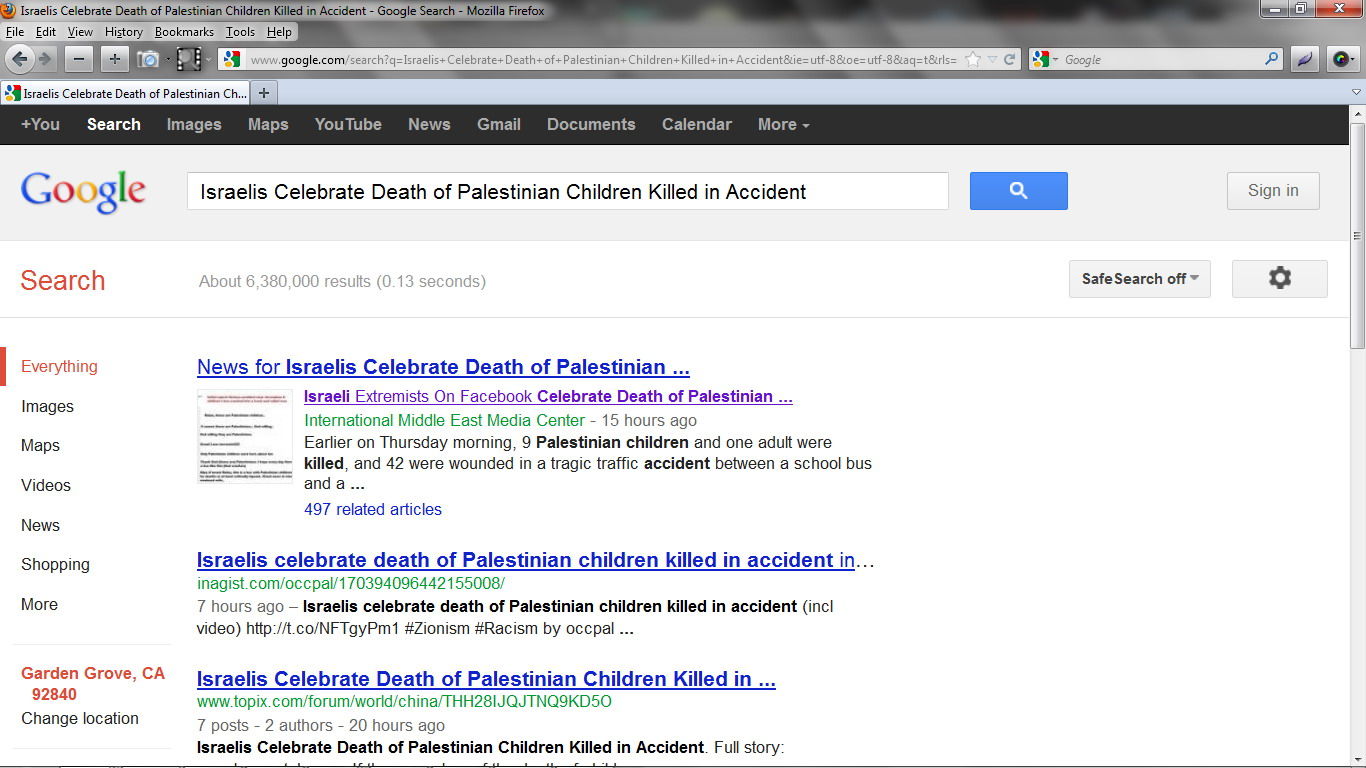The image size is (1366, 768).
Task: Click the news article thumbnail image
Action: [245, 436]
